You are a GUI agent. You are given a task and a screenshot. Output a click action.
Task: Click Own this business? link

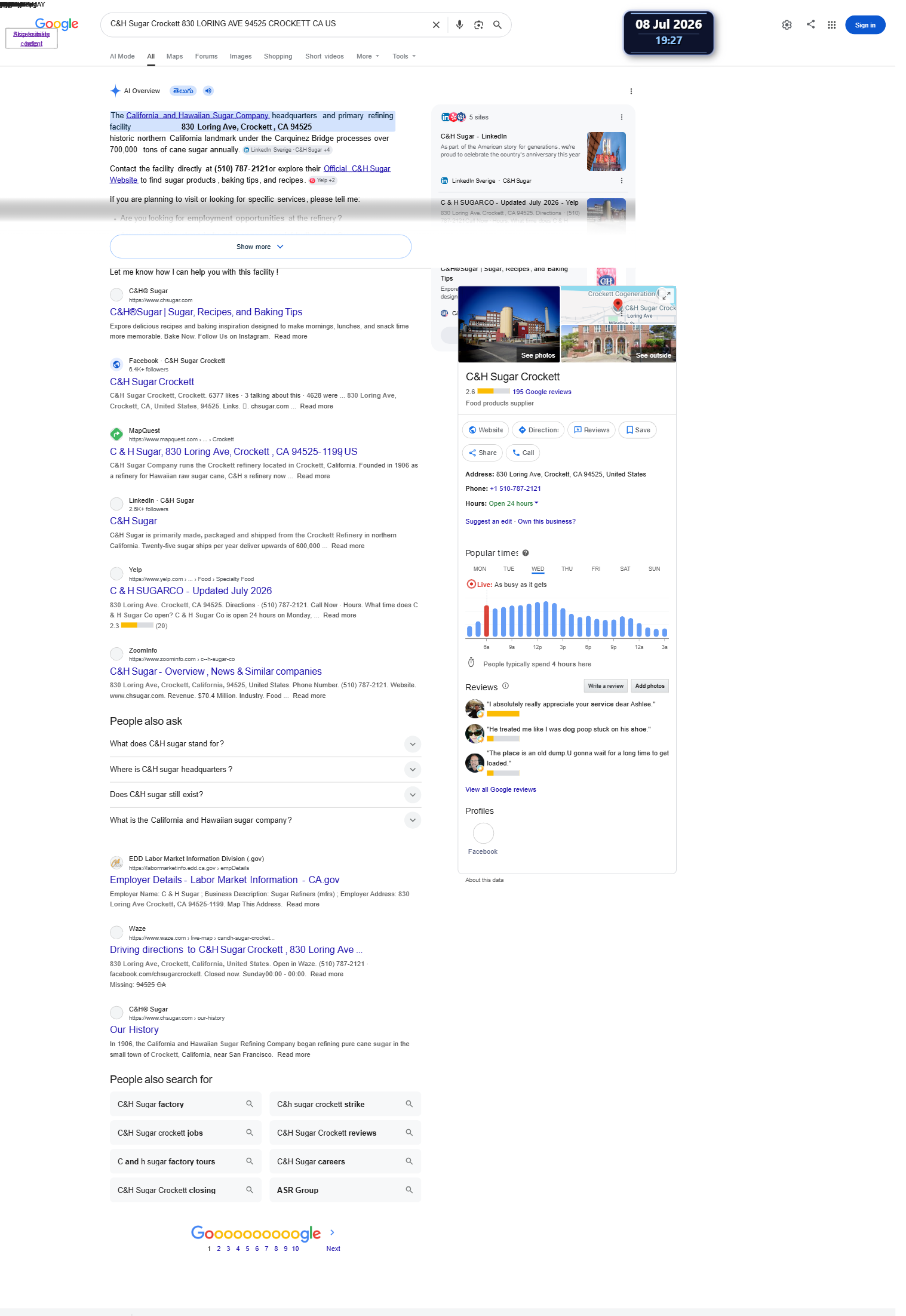[x=546, y=521]
